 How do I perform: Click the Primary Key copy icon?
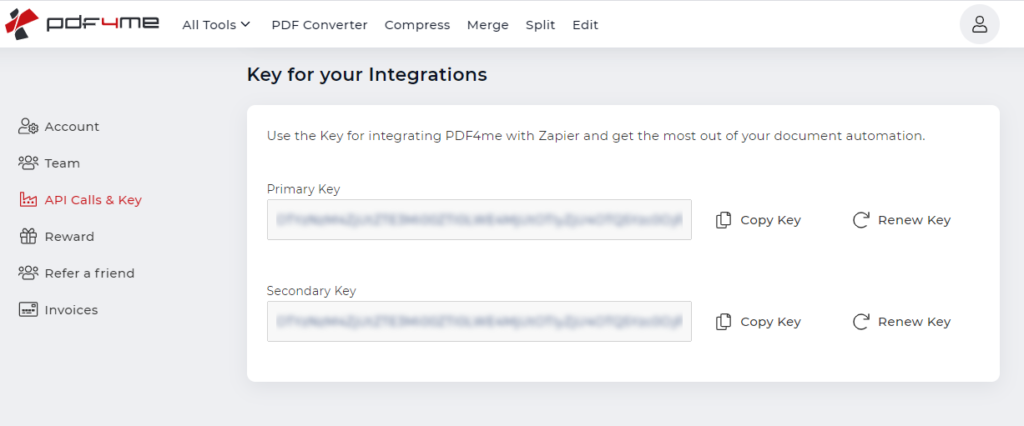[x=724, y=220]
